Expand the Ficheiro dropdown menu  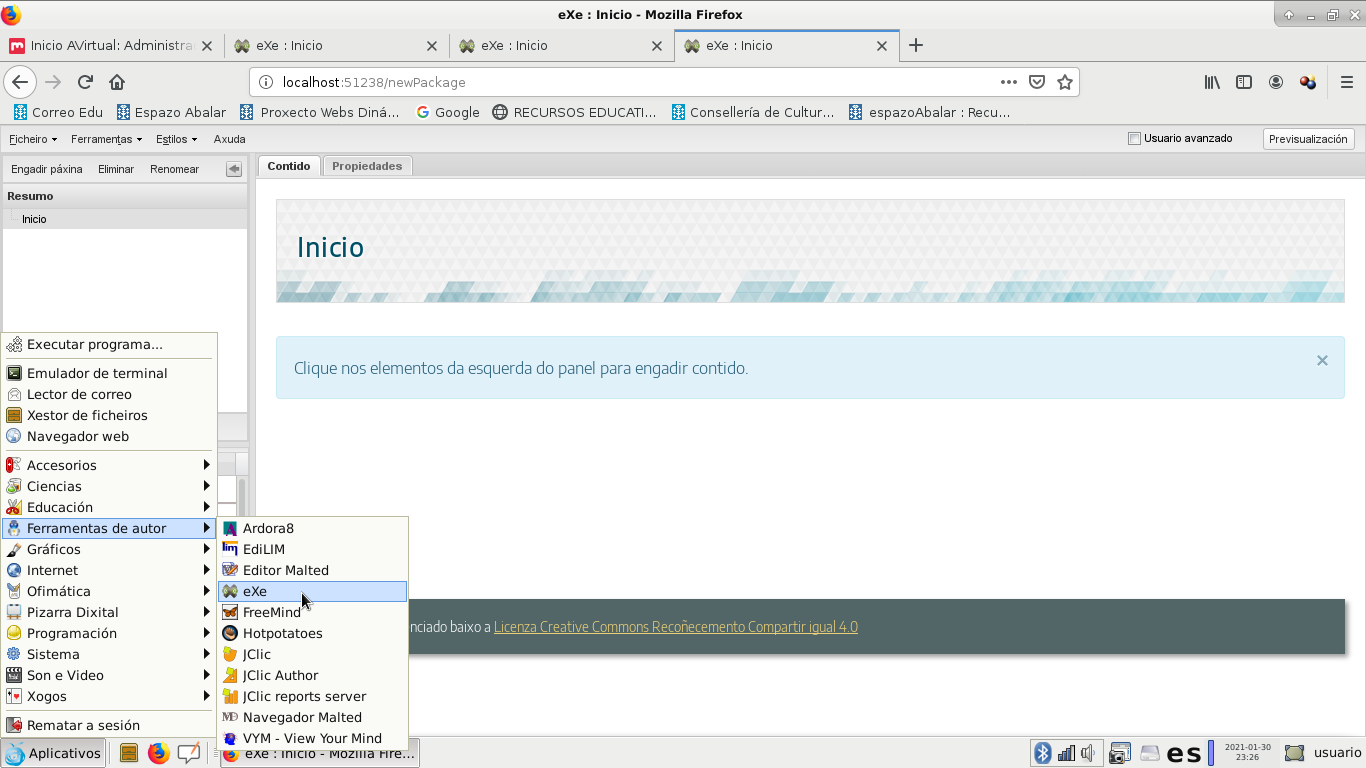pos(33,139)
